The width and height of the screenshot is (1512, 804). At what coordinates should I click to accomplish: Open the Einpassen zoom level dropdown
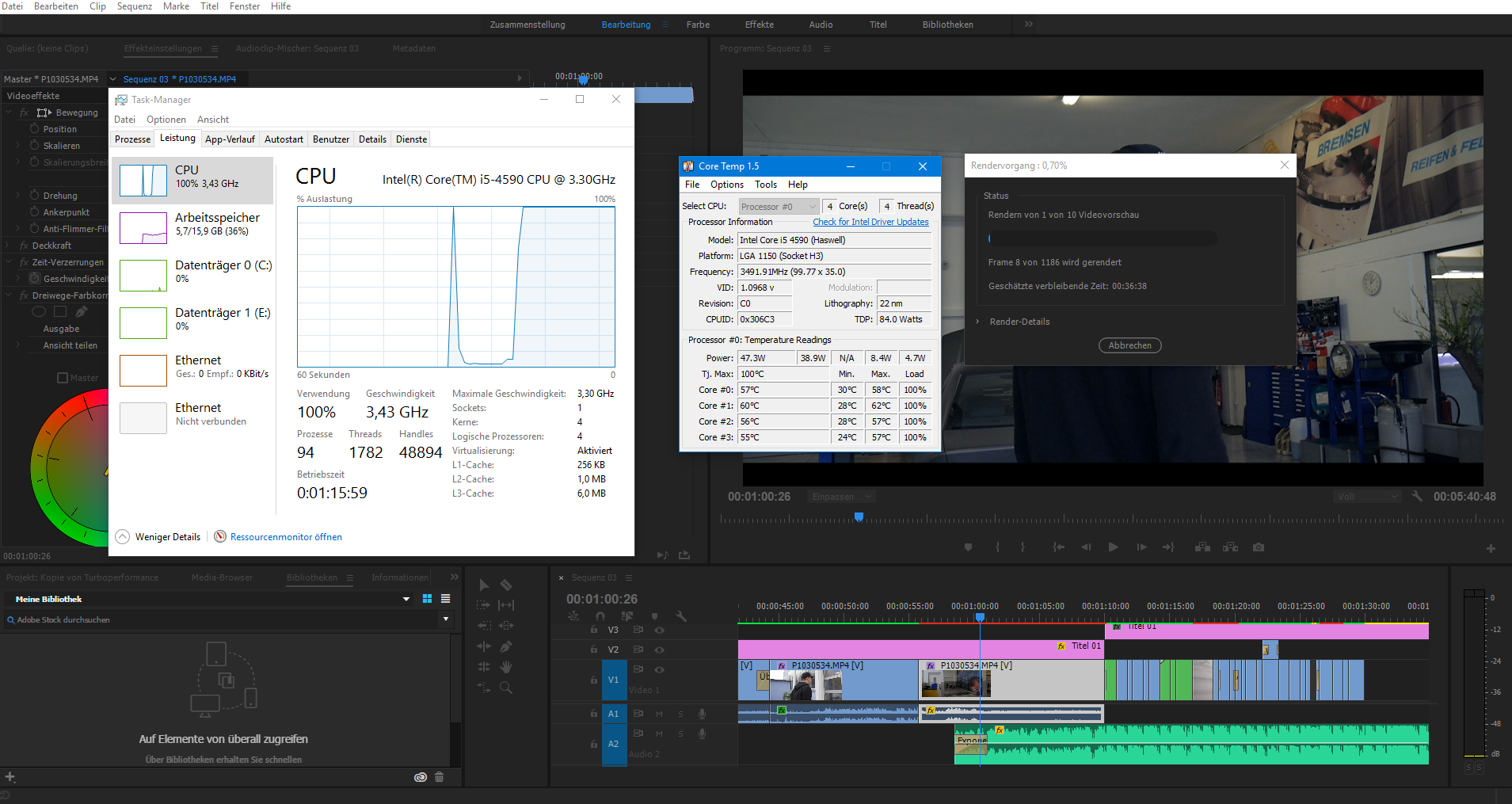842,497
